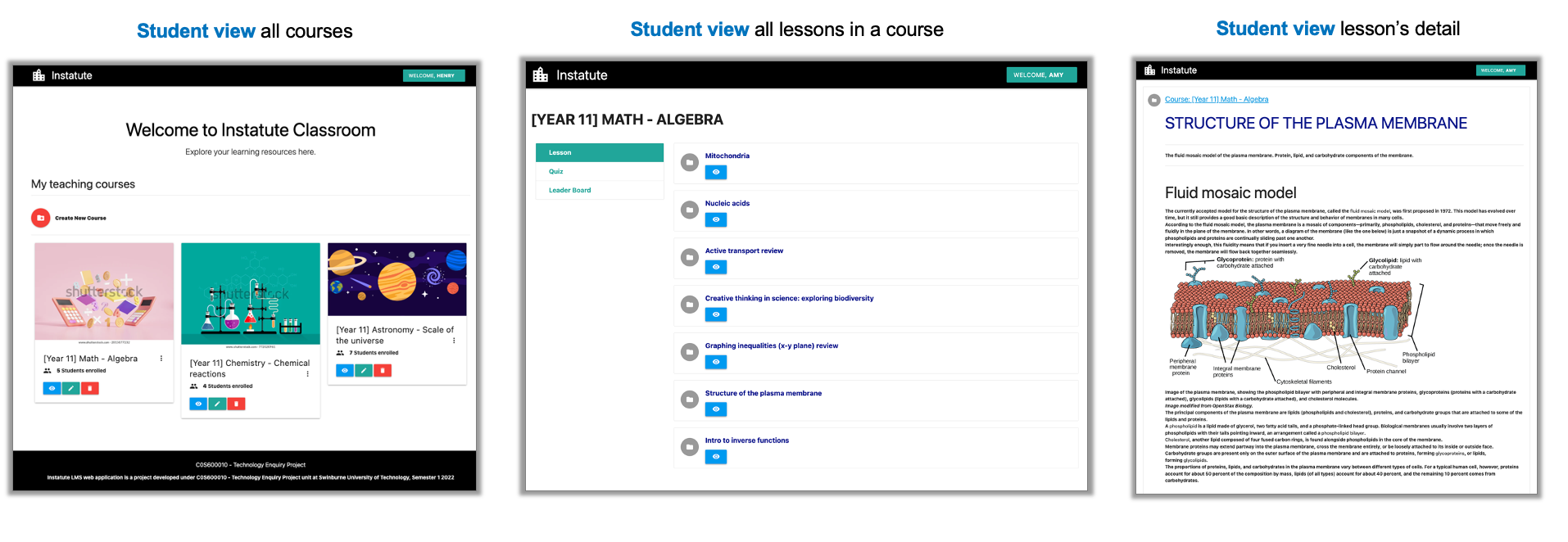Edit the Astronomy - Scale of universe course
This screenshot has width=1568, height=542.
(x=364, y=371)
